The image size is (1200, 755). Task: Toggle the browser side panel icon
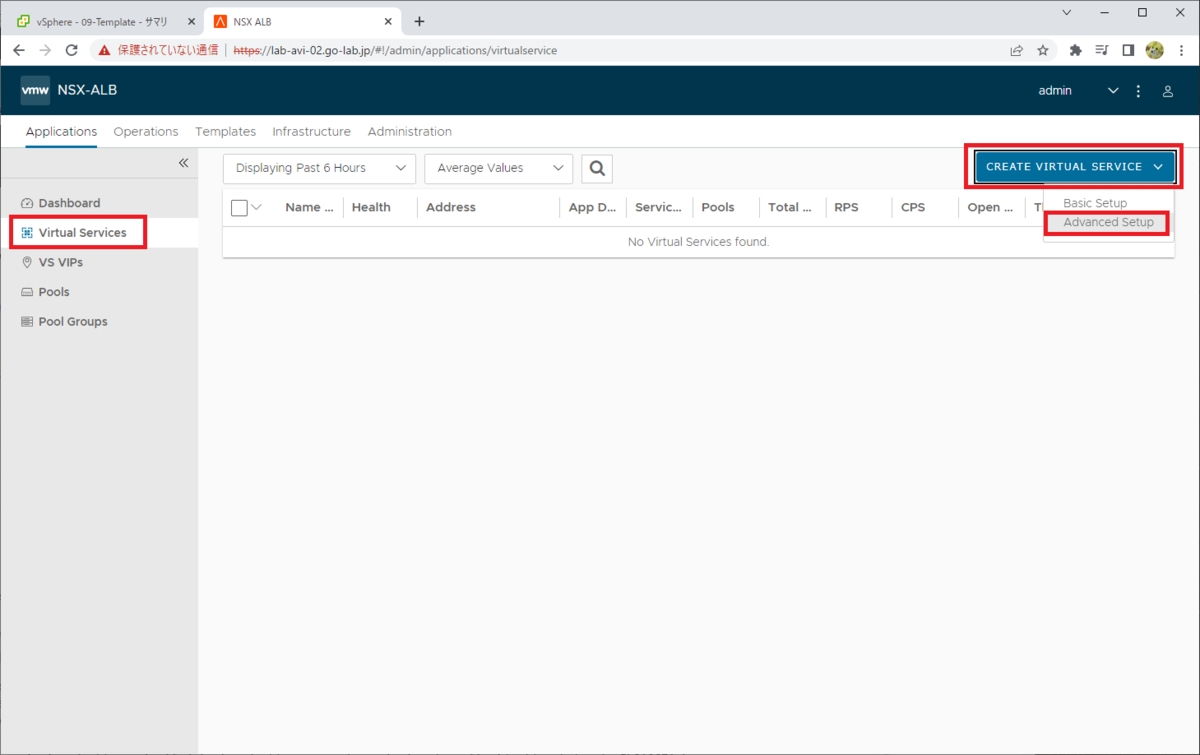pos(1128,50)
